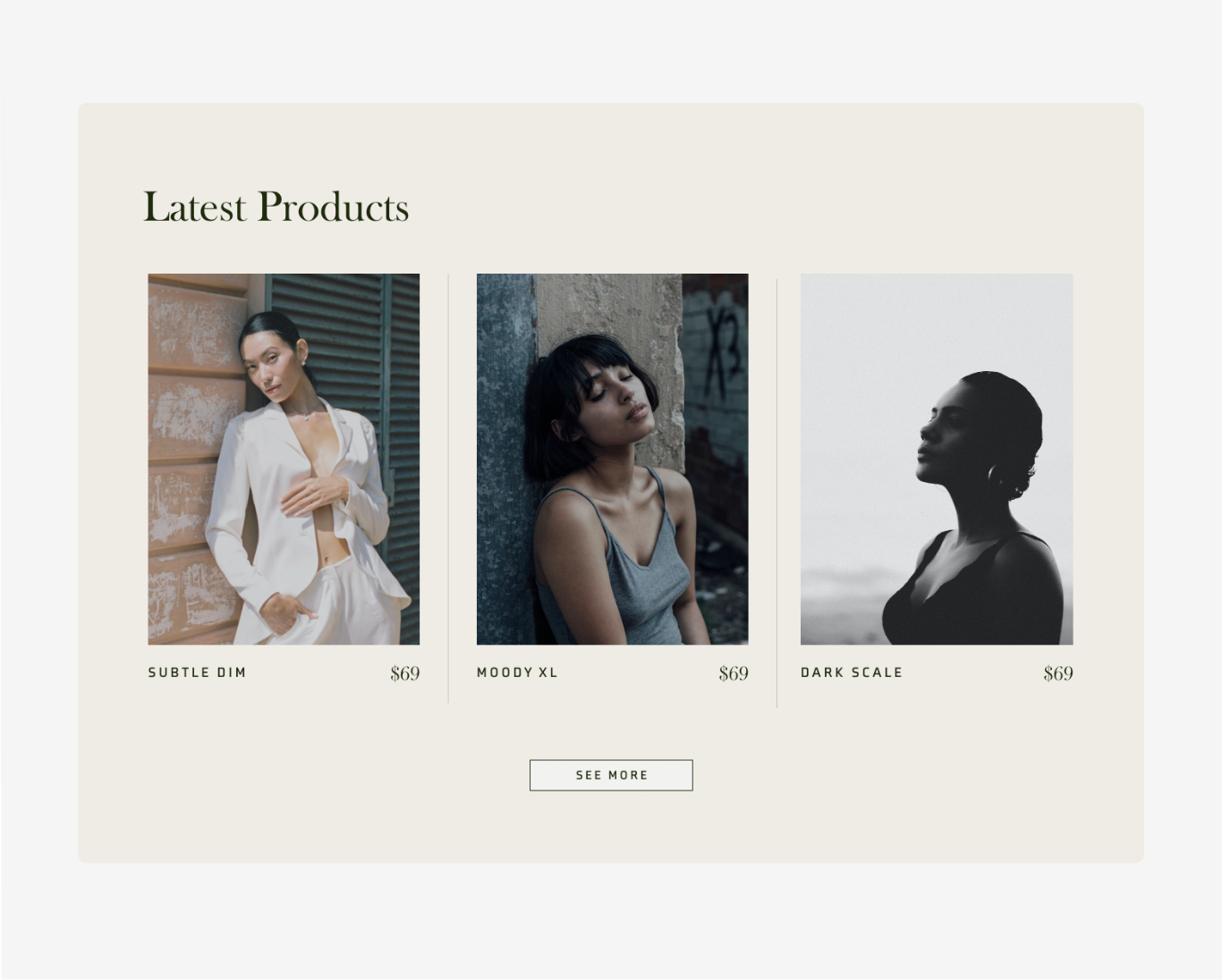Click the MOODY XL product name

[517, 672]
